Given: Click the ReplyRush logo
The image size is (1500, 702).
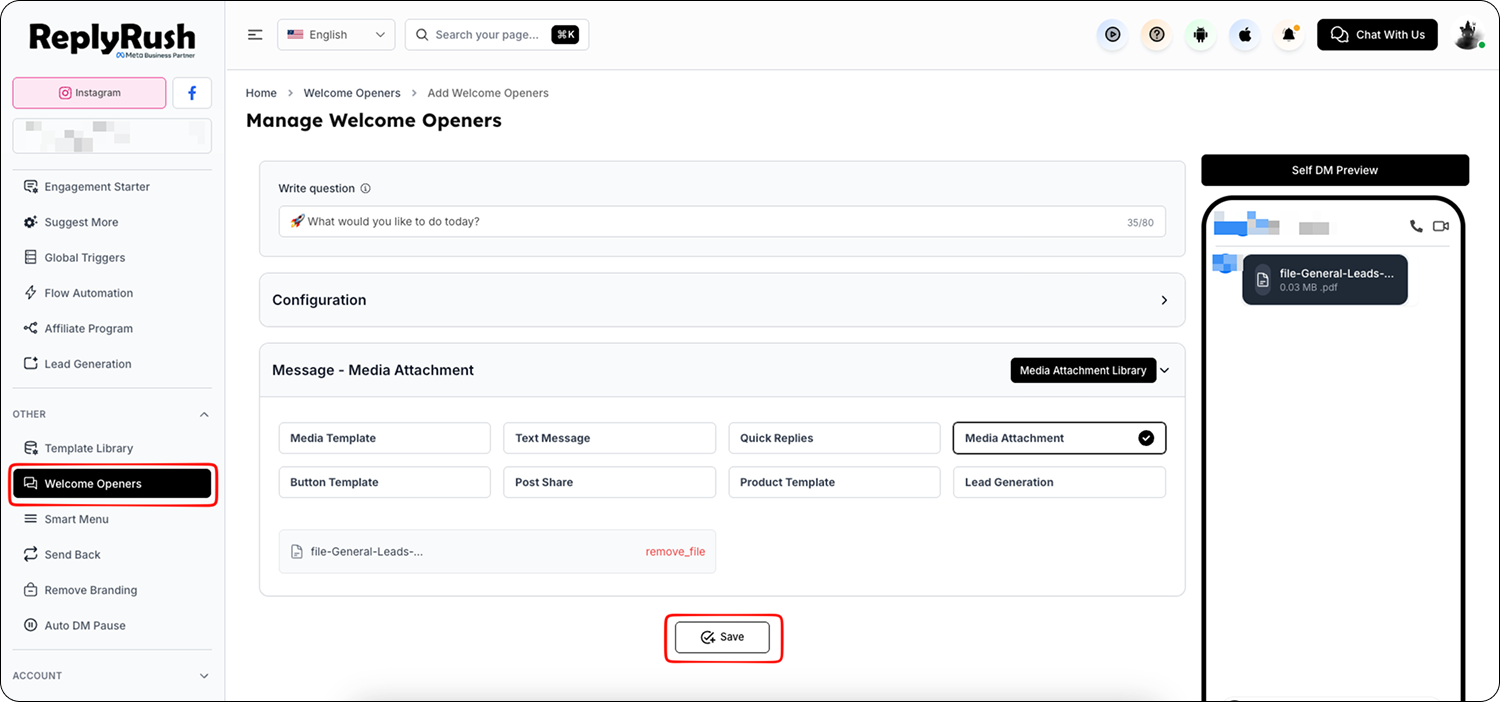Looking at the screenshot, I should [x=112, y=40].
